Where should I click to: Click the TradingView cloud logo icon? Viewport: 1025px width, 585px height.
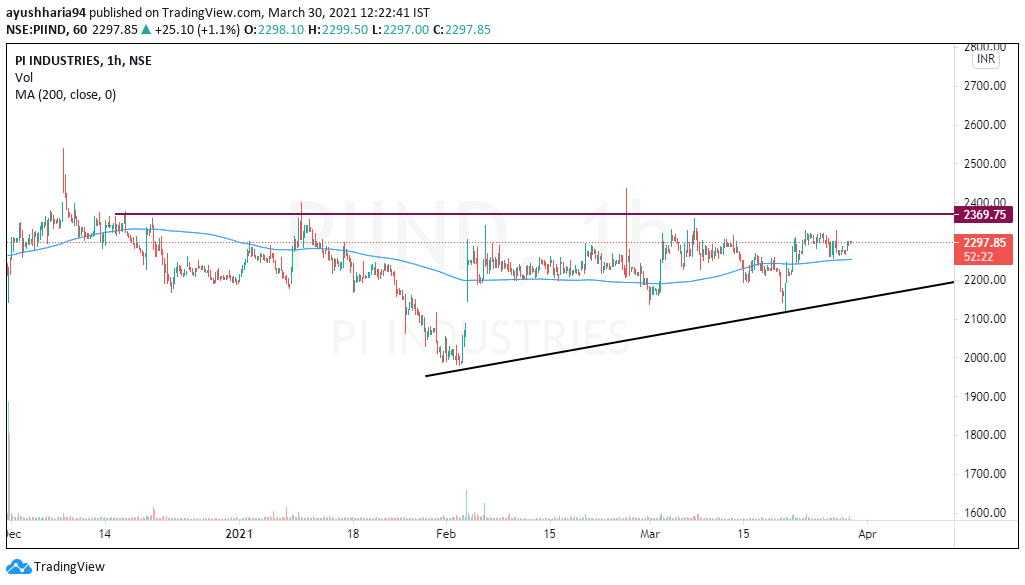point(18,567)
